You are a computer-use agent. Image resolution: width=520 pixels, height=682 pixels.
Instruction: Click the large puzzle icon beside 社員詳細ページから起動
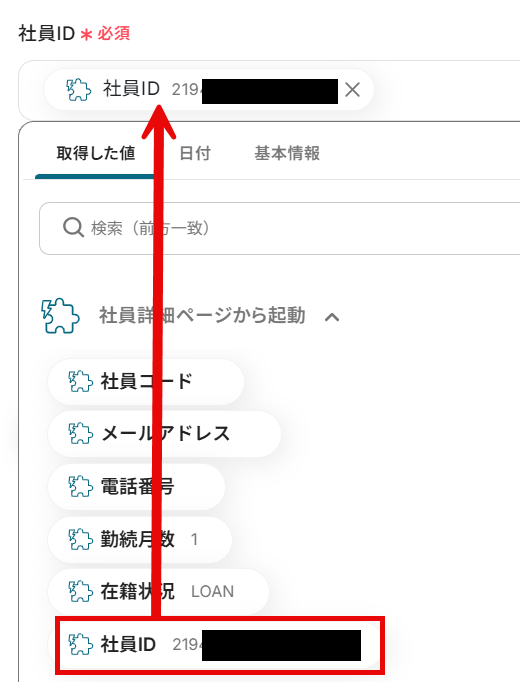[60, 315]
